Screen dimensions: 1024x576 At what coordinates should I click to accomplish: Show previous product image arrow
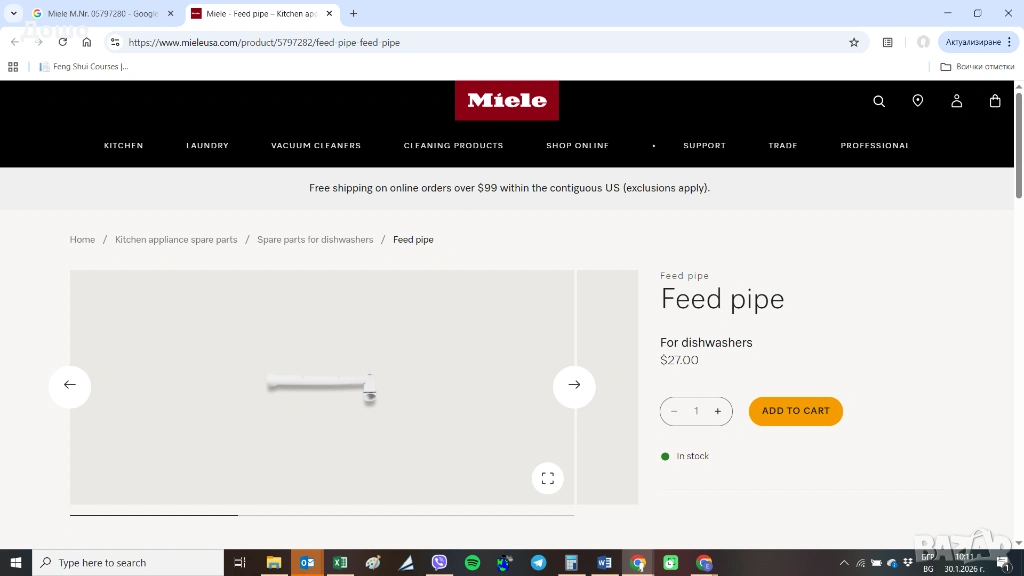(x=70, y=385)
